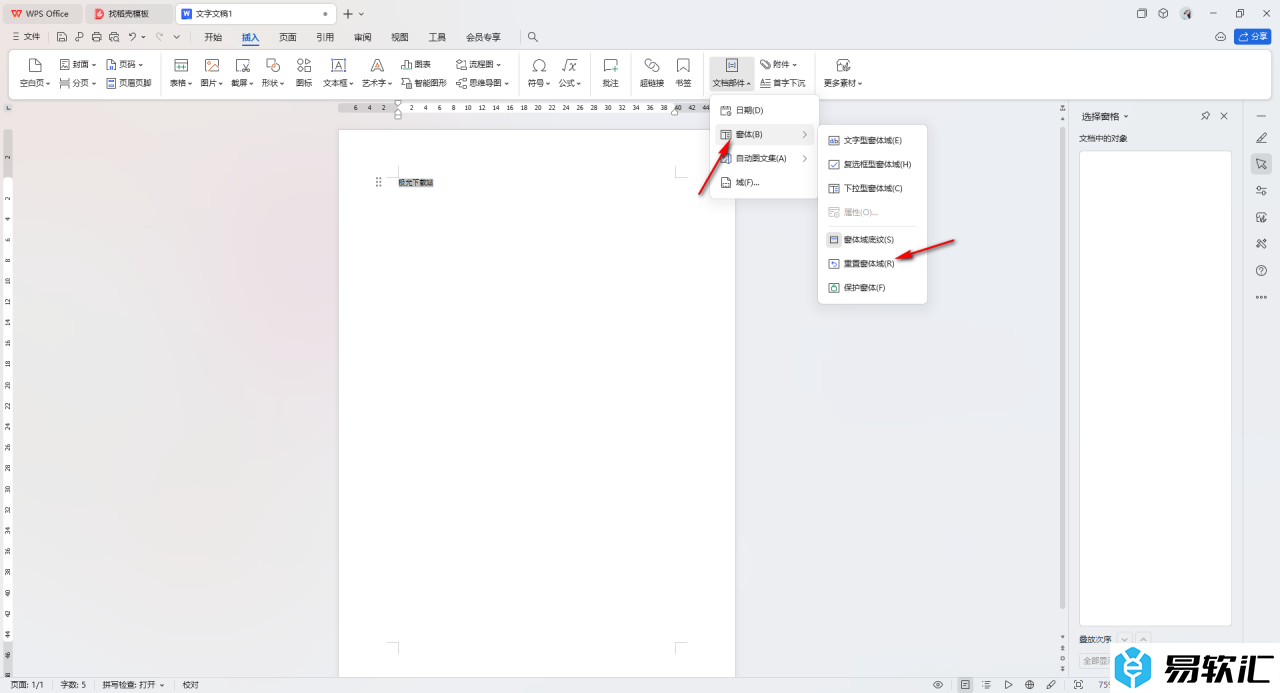Image resolution: width=1280 pixels, height=693 pixels.
Task: Click 页眉页脚 header and footer
Action: [x=128, y=83]
